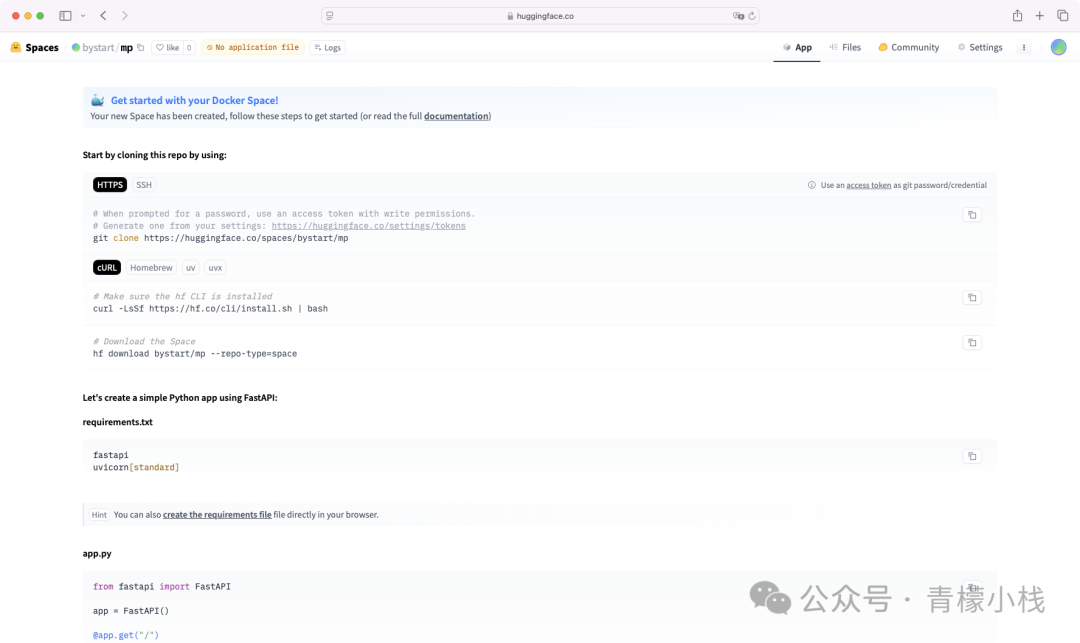Open the create the requirements file link
1080x643 pixels.
[217, 515]
